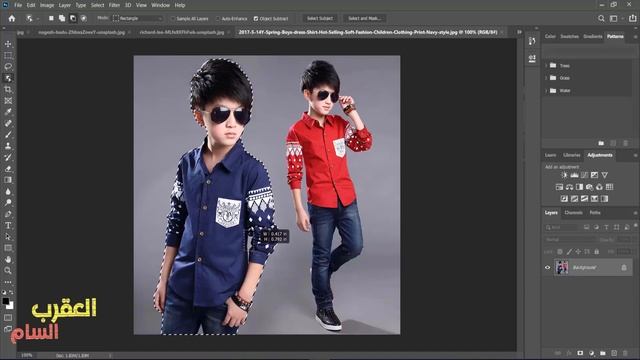640x360 pixels.
Task: Select the Zoom tool
Action: [x=8, y=271]
